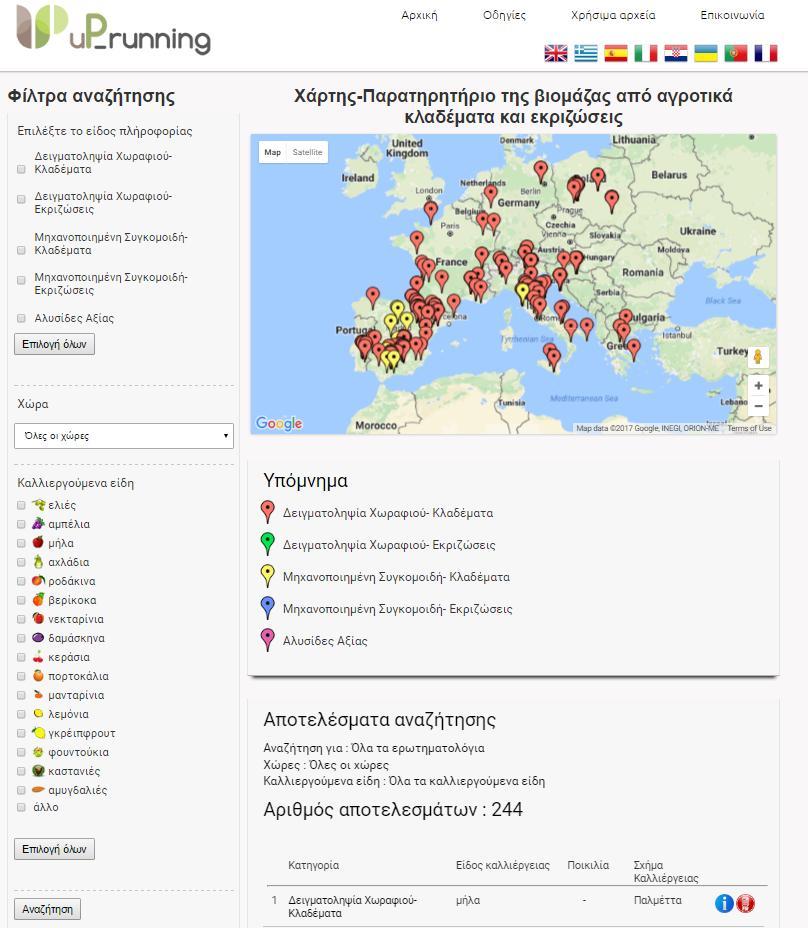Click the φουντούκια crop label
The height and width of the screenshot is (928, 808).
78,752
